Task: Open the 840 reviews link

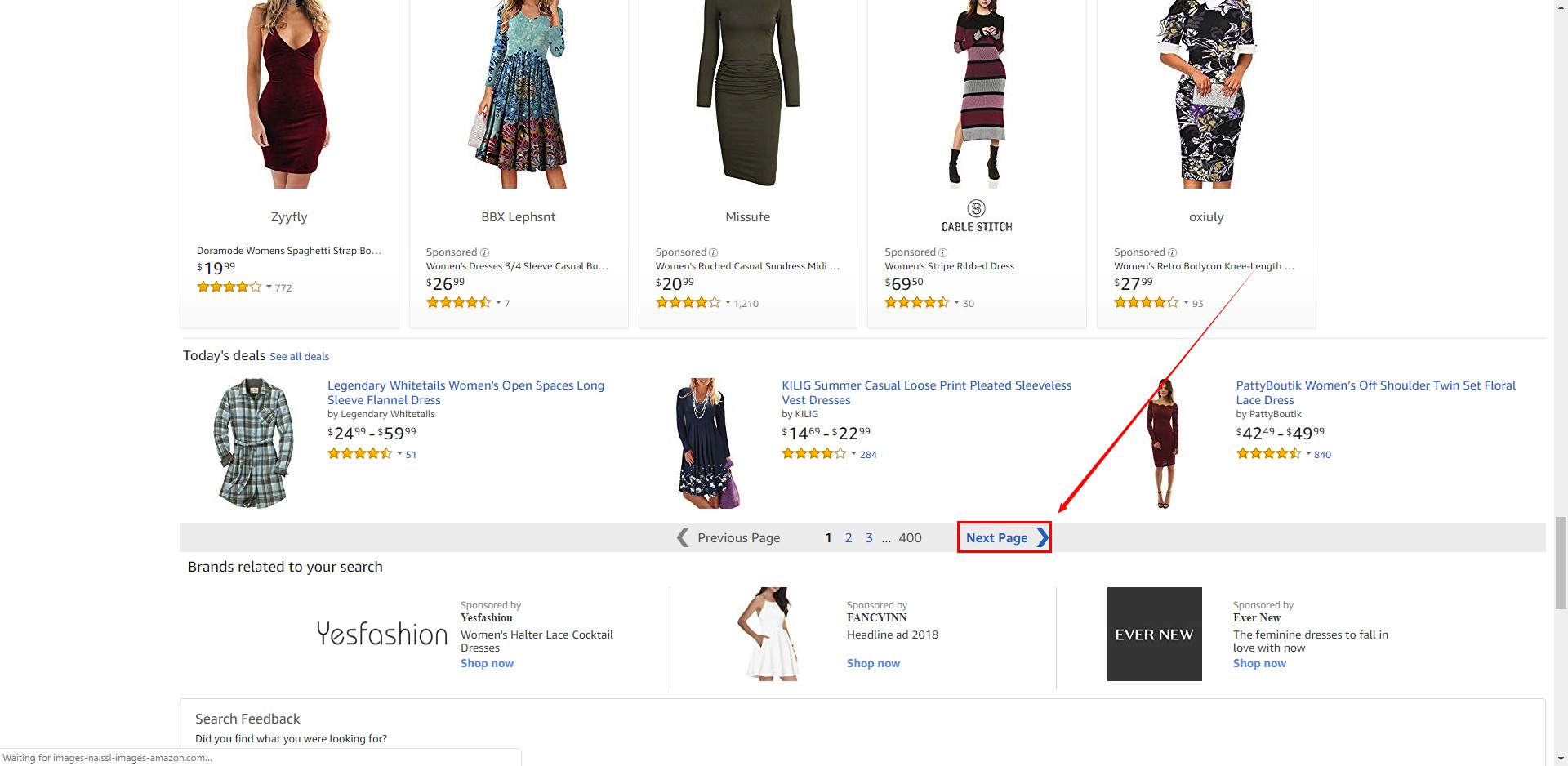Action: click(x=1322, y=455)
